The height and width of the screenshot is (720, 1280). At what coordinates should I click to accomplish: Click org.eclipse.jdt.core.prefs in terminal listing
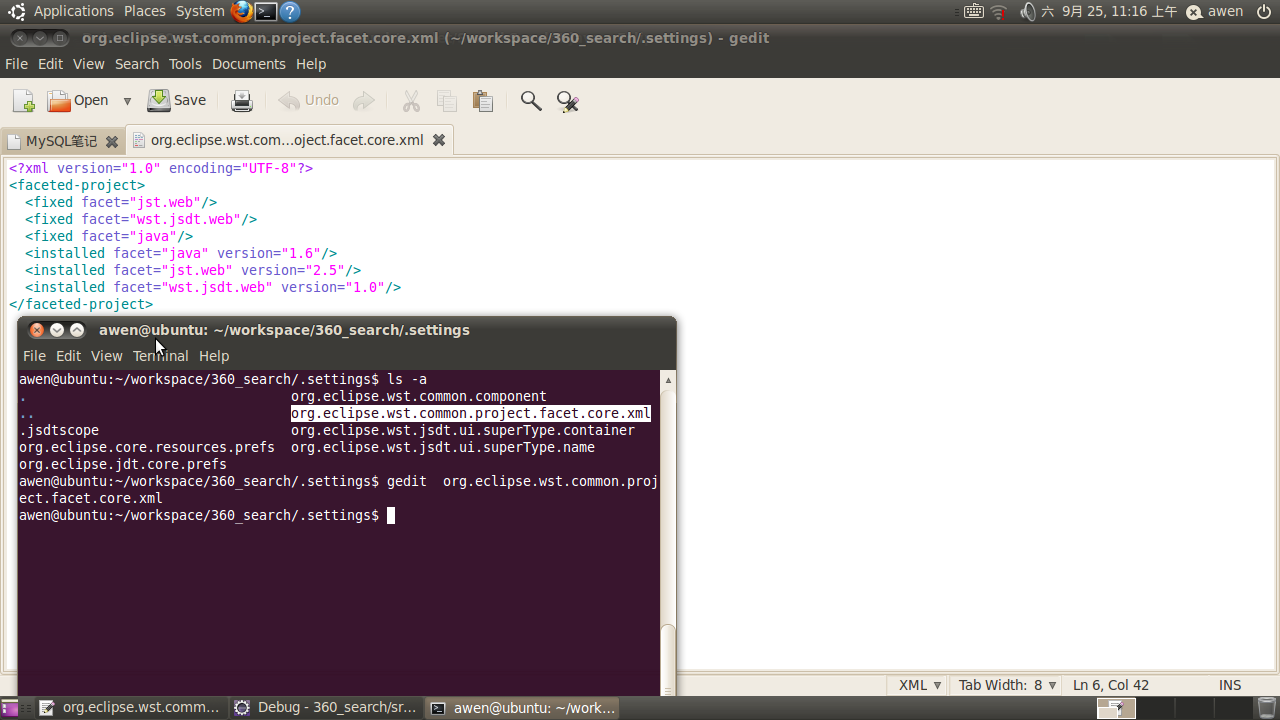(123, 464)
